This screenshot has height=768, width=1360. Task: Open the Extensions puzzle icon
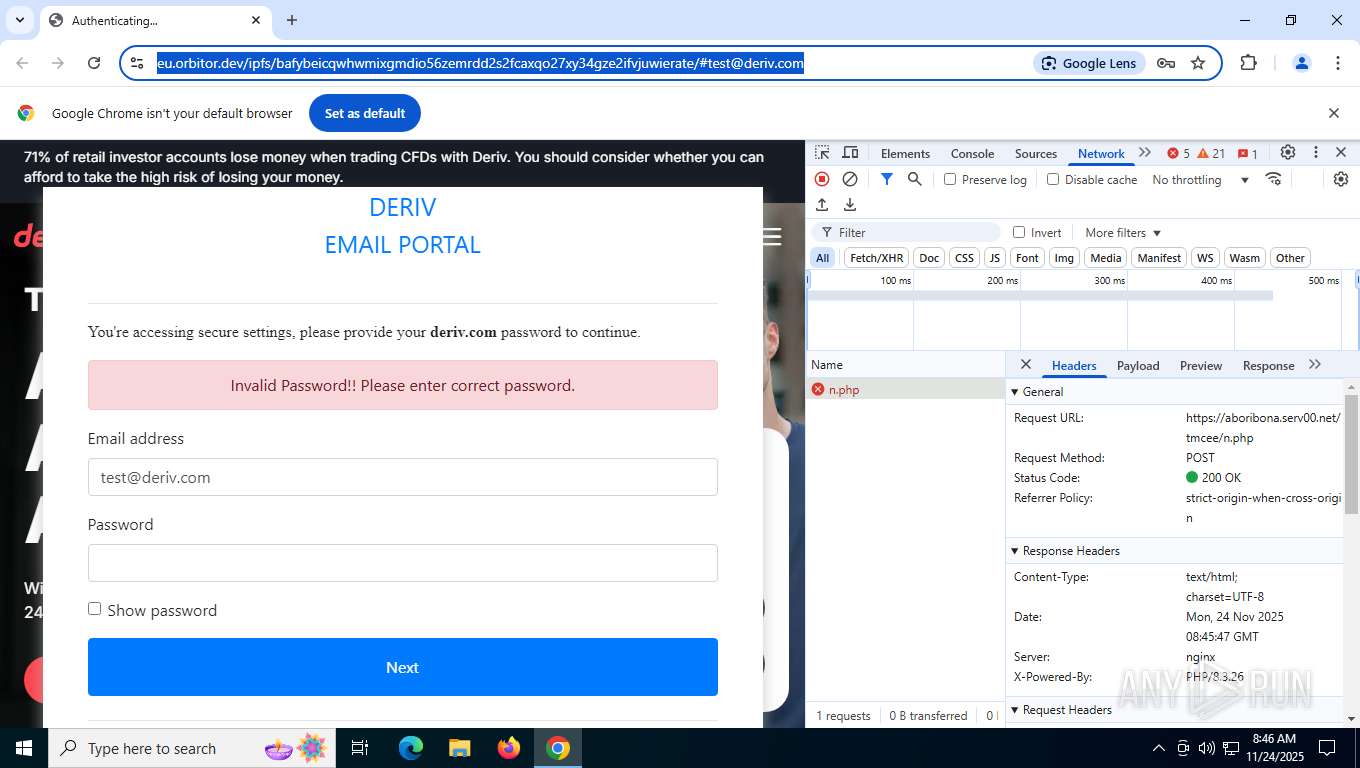tap(1248, 63)
